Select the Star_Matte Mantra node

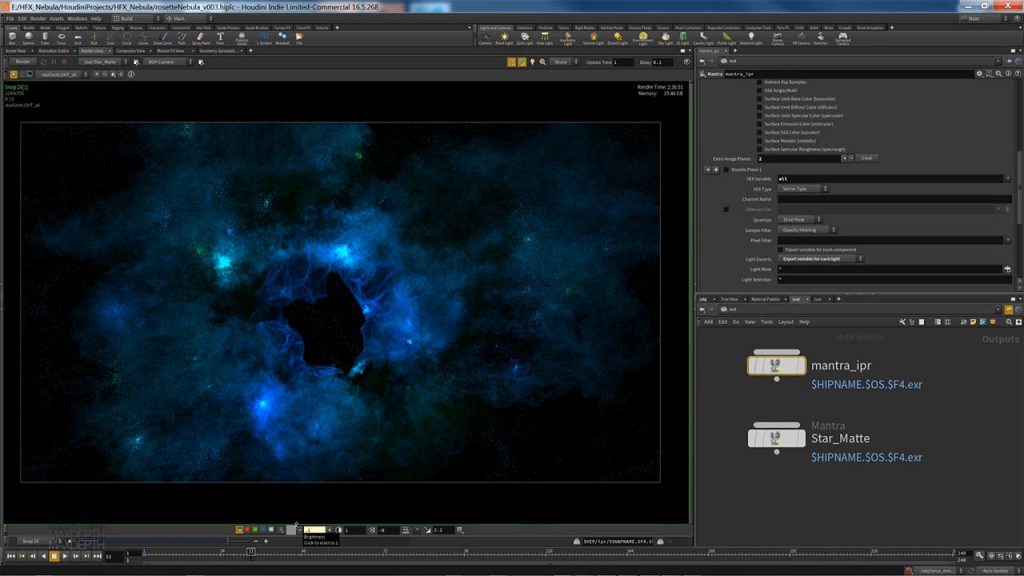[x=776, y=438]
